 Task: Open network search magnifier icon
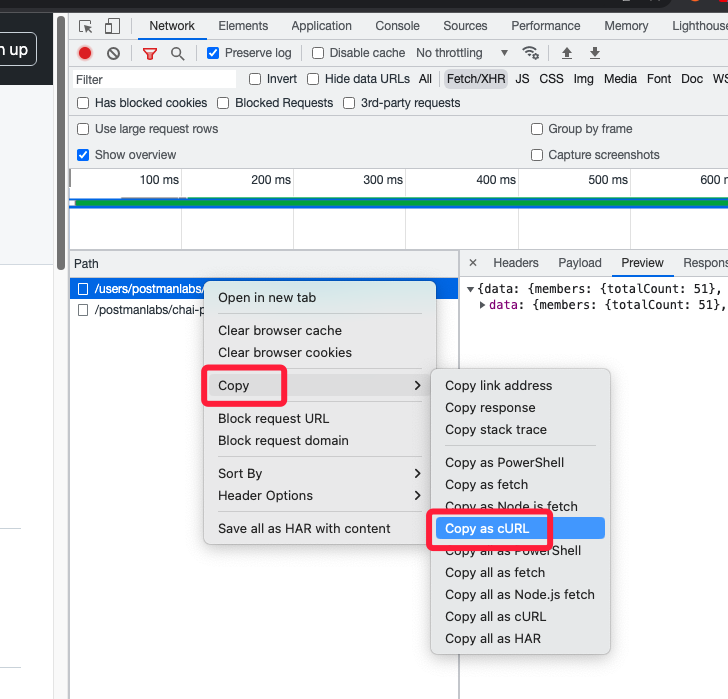coord(177,54)
